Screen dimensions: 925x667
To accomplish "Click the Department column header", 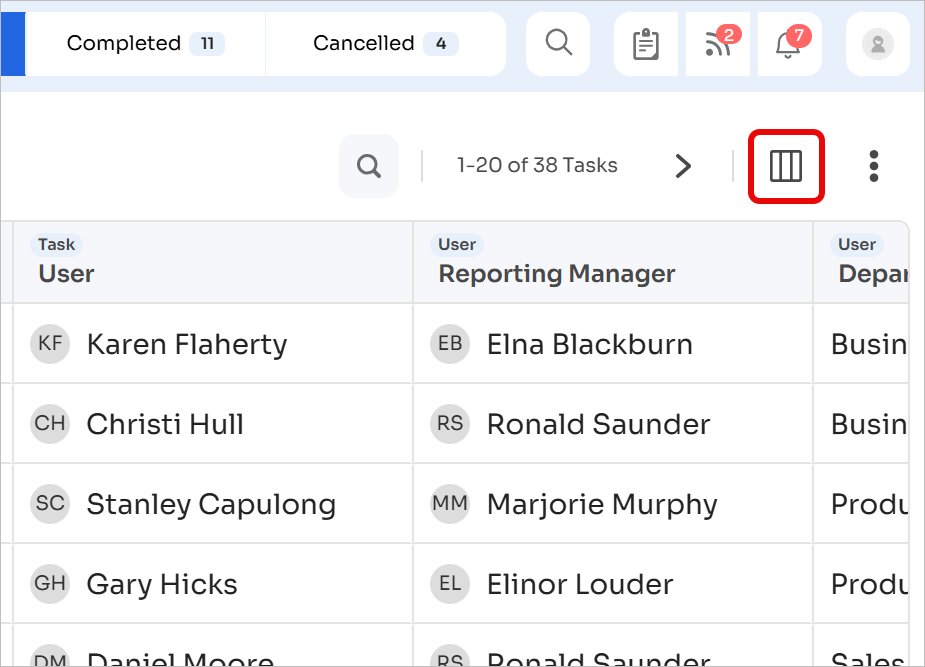I will click(861, 262).
